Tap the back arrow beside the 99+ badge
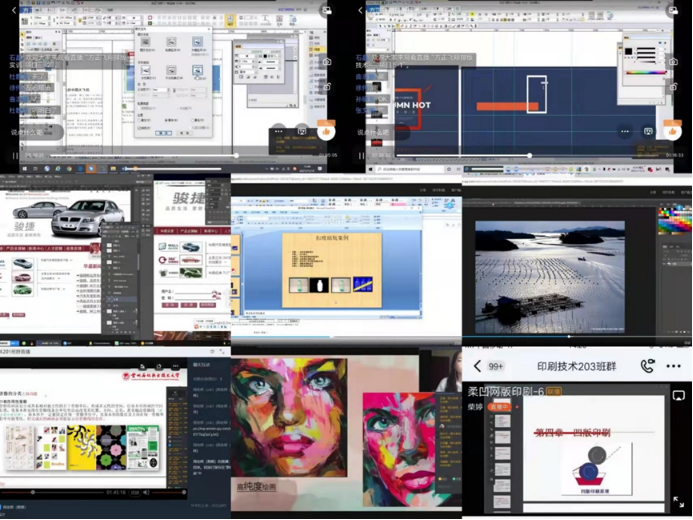This screenshot has width=693, height=520. coord(478,367)
